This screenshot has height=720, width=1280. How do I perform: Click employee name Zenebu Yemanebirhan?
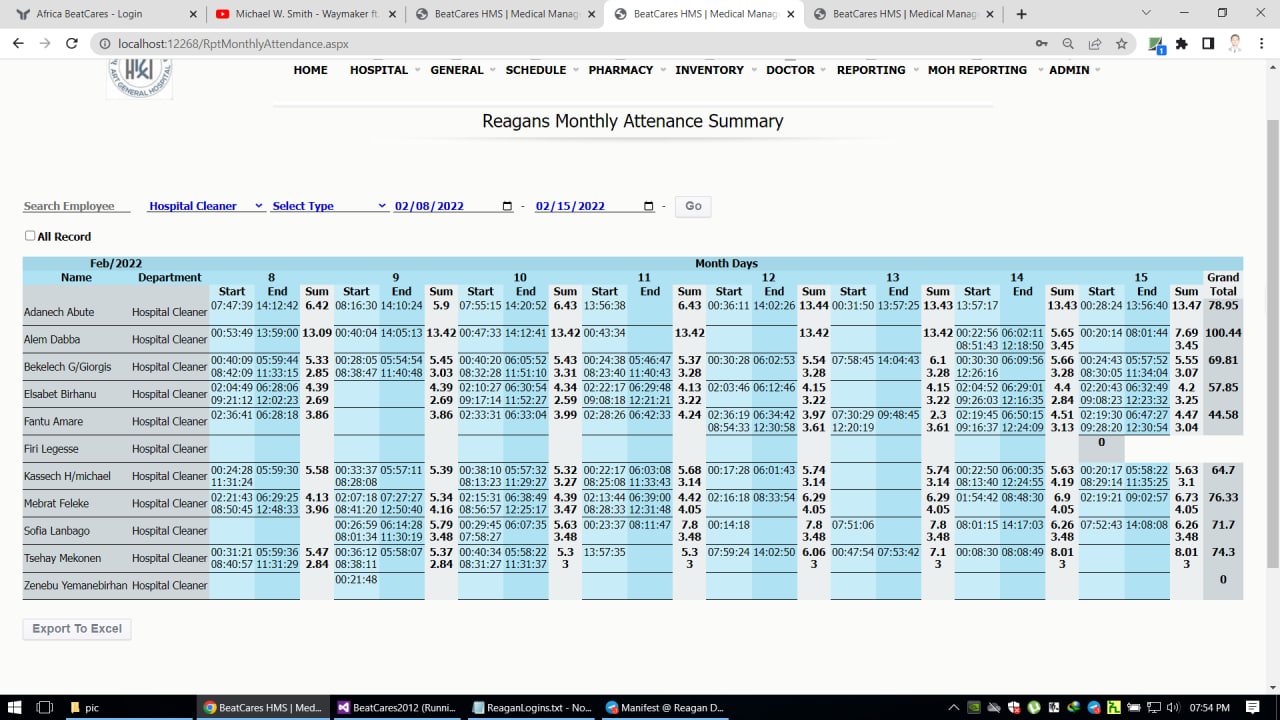coord(76,585)
